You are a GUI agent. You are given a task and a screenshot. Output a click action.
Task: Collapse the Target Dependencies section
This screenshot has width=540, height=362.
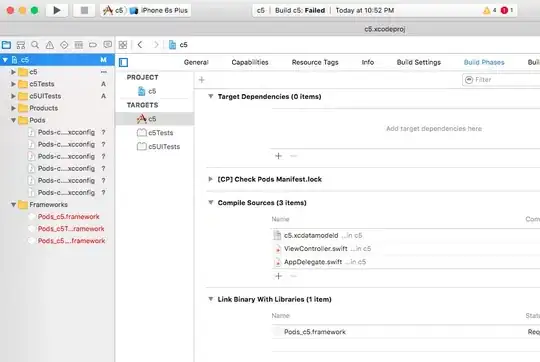click(210, 96)
